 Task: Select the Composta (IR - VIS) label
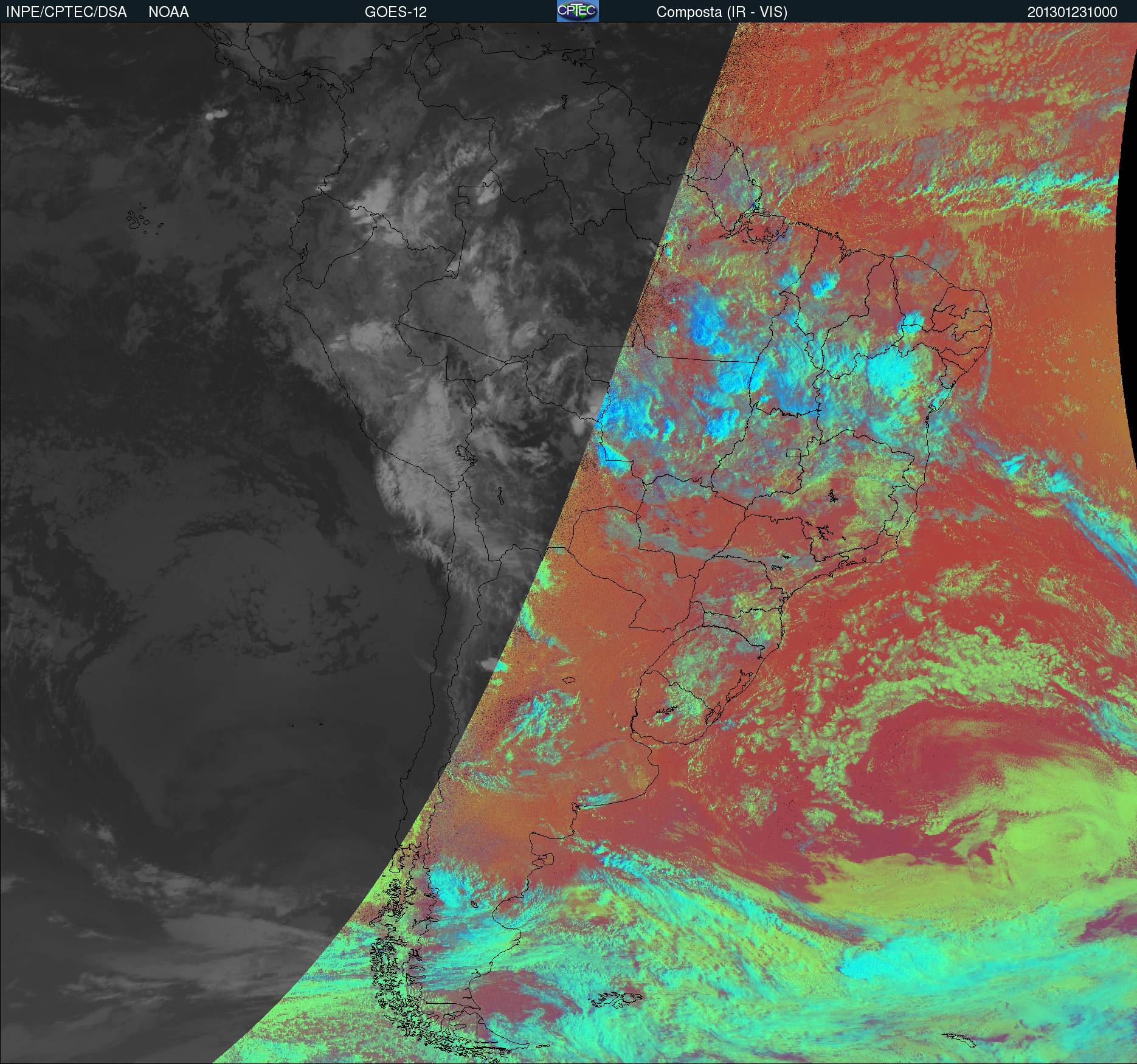point(722,12)
